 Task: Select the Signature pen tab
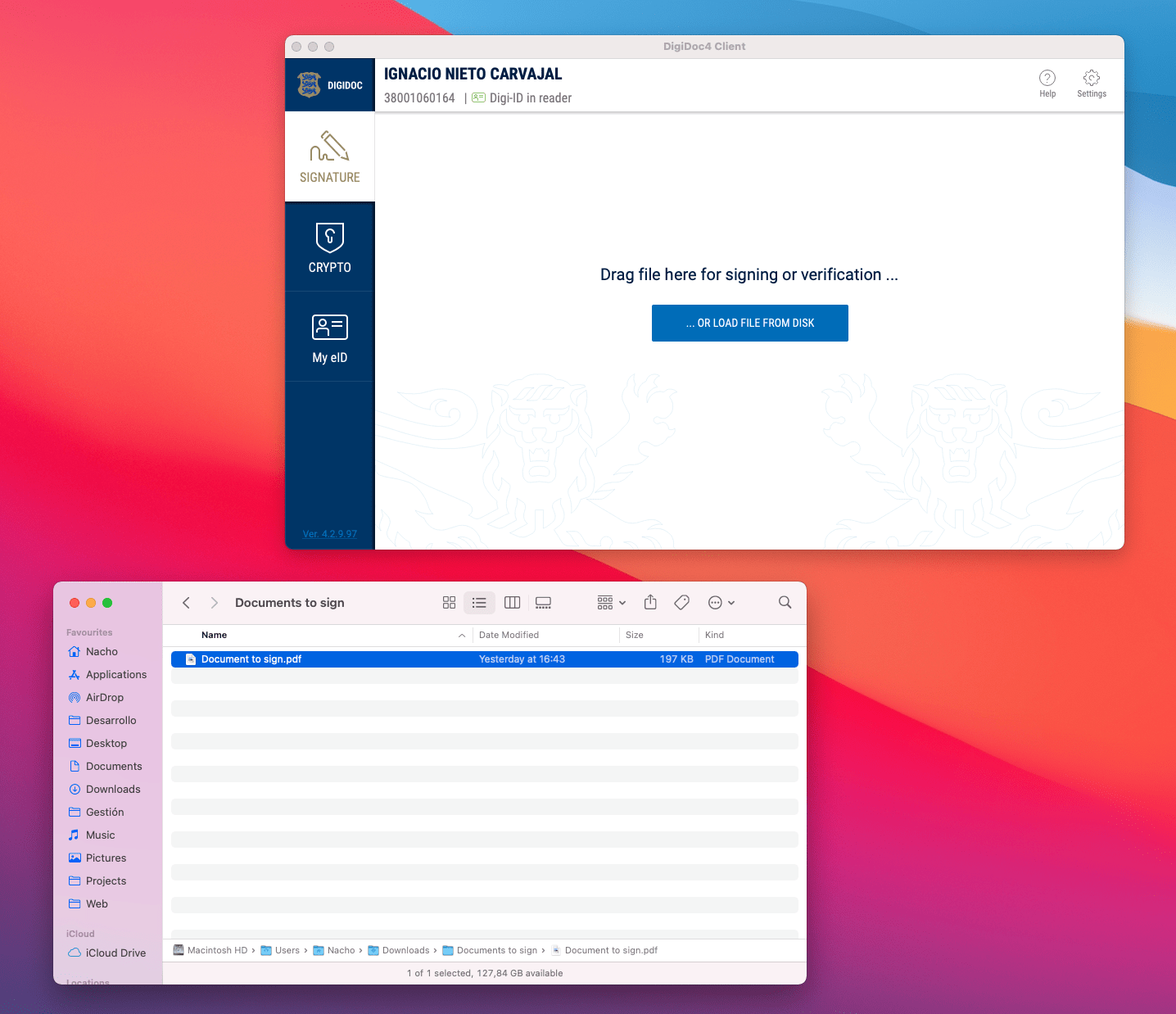click(329, 156)
